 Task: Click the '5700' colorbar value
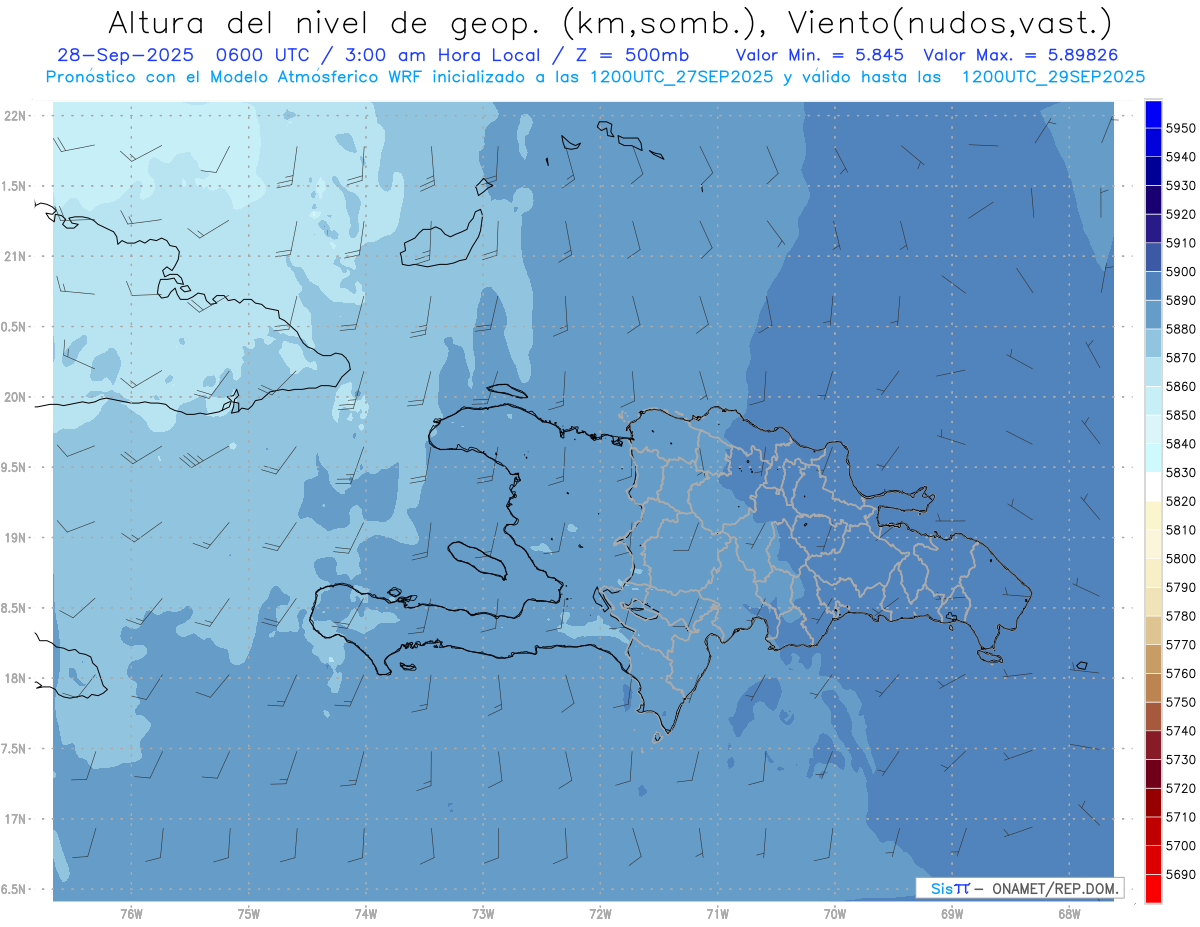[1181, 846]
